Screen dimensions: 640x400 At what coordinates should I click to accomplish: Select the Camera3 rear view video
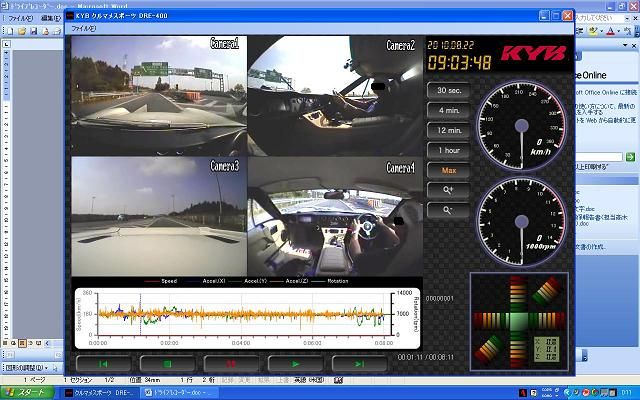pos(159,217)
